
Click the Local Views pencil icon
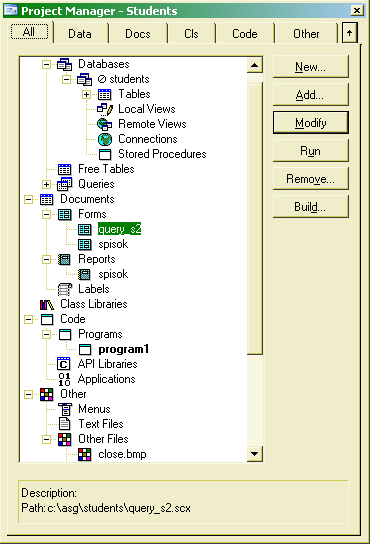[x=104, y=109]
